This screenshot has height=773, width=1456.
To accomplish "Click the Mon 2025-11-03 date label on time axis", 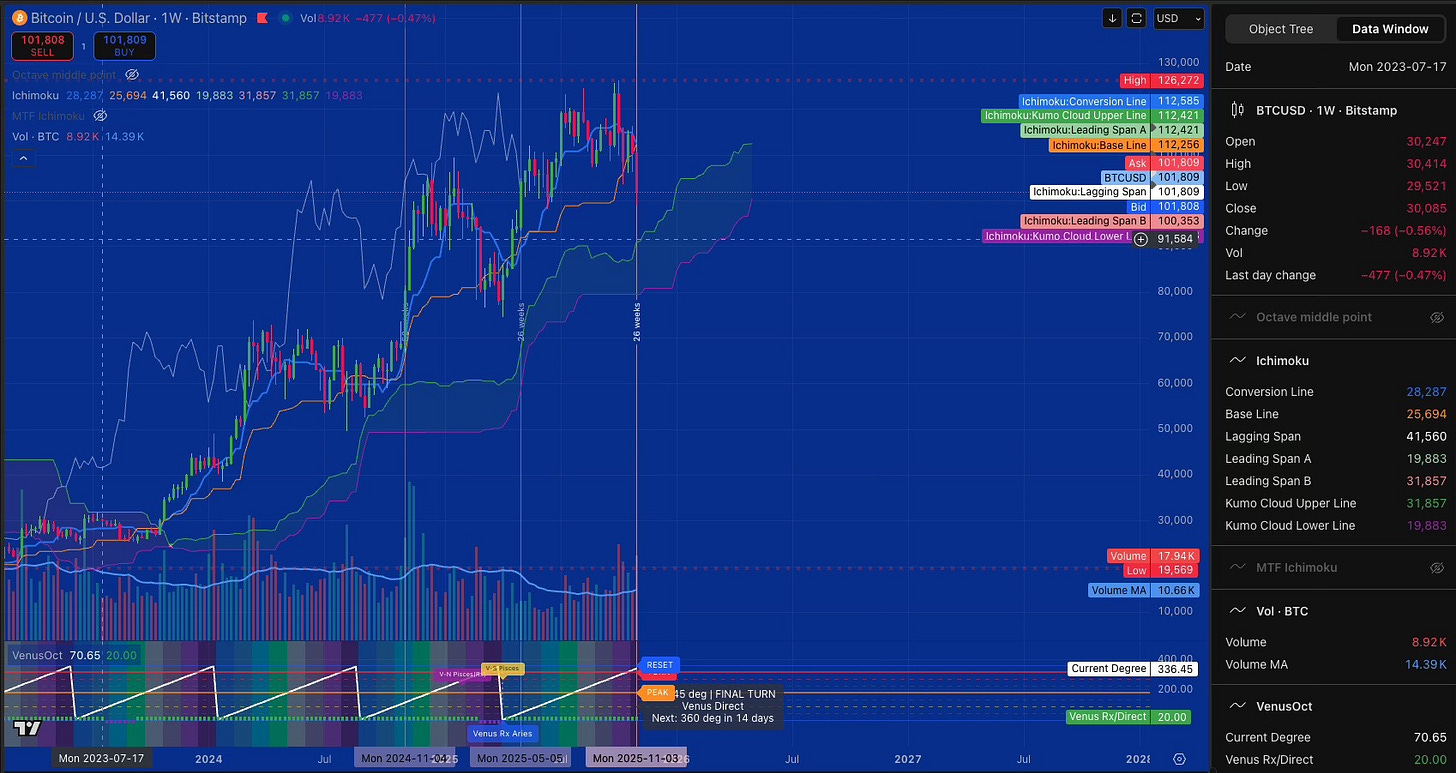I will (636, 758).
